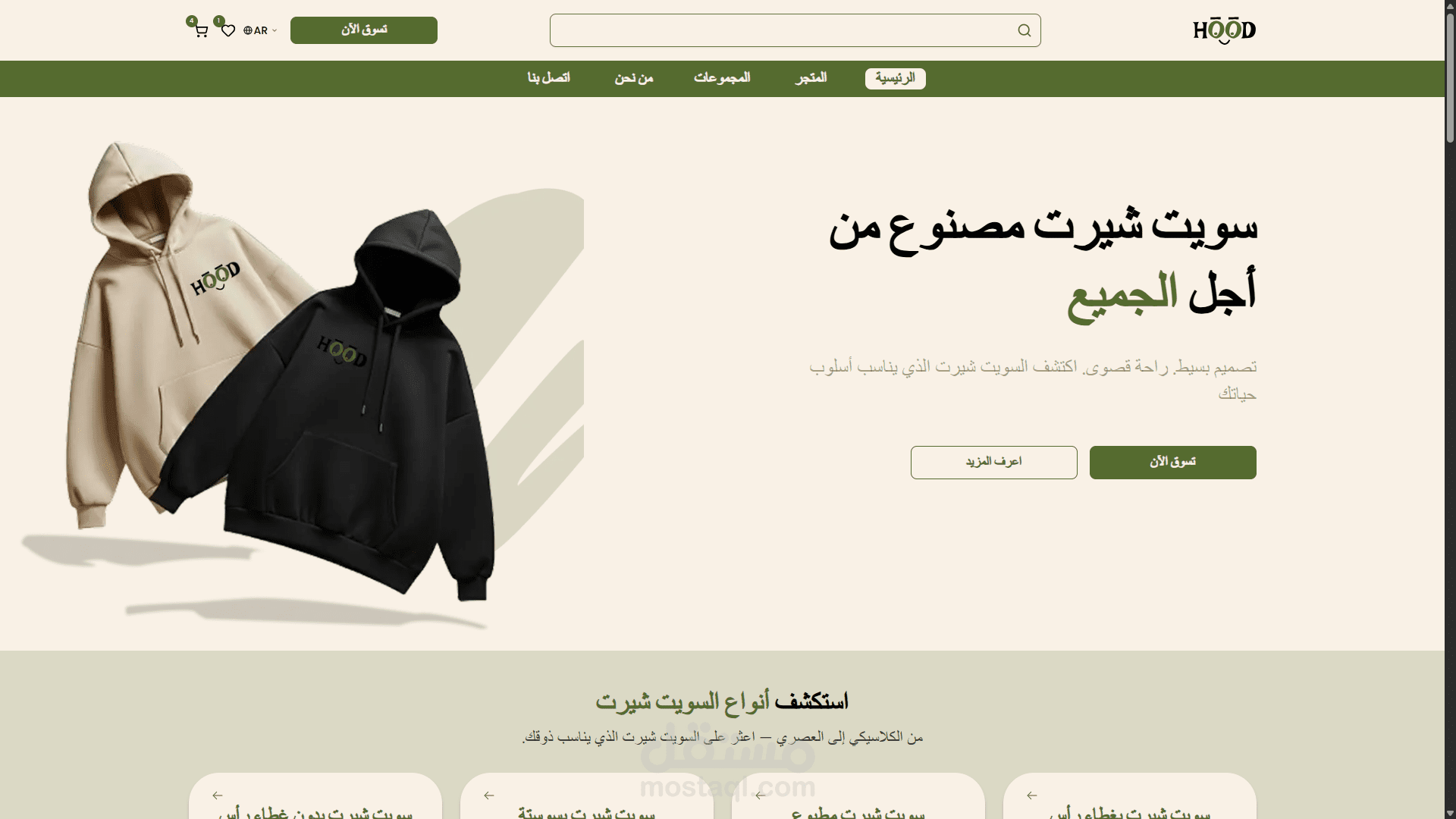
Task: Open the المتجر menu item
Action: click(x=811, y=78)
